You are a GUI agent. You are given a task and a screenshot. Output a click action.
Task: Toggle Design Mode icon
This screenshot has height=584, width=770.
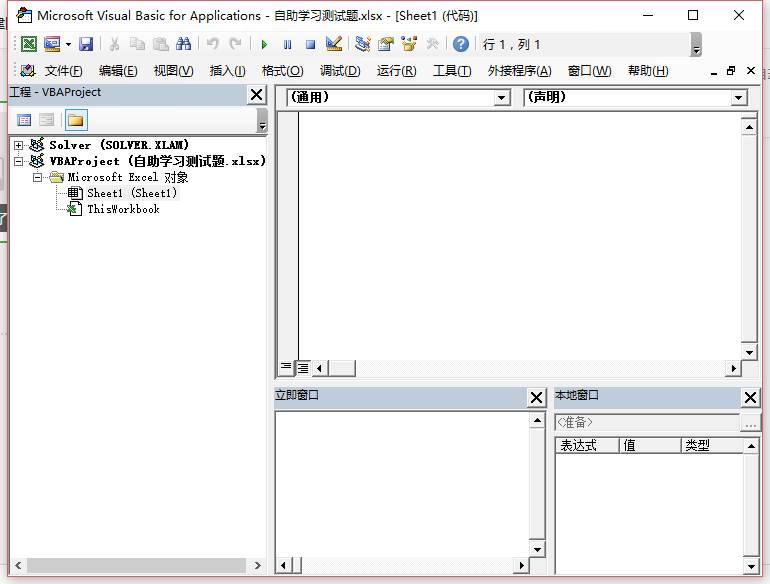[334, 44]
